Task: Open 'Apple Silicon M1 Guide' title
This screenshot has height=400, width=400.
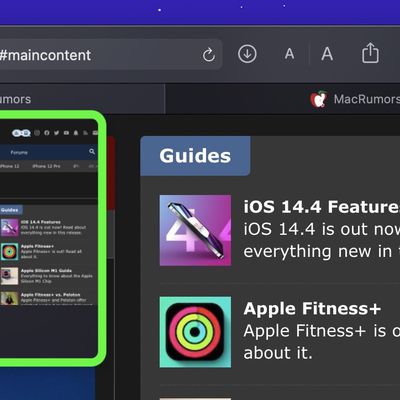Action: click(x=46, y=271)
